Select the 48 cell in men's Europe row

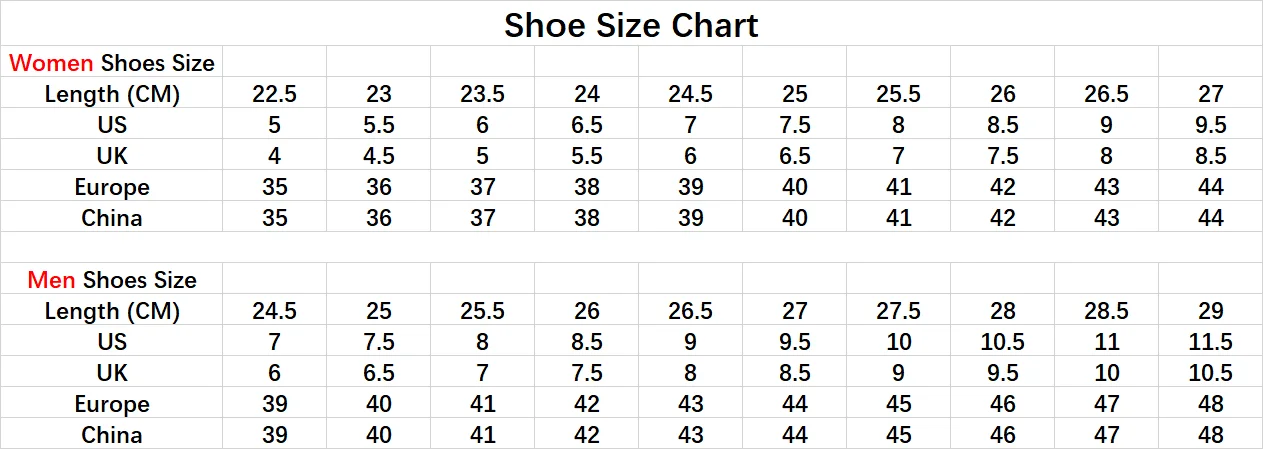tap(1210, 404)
